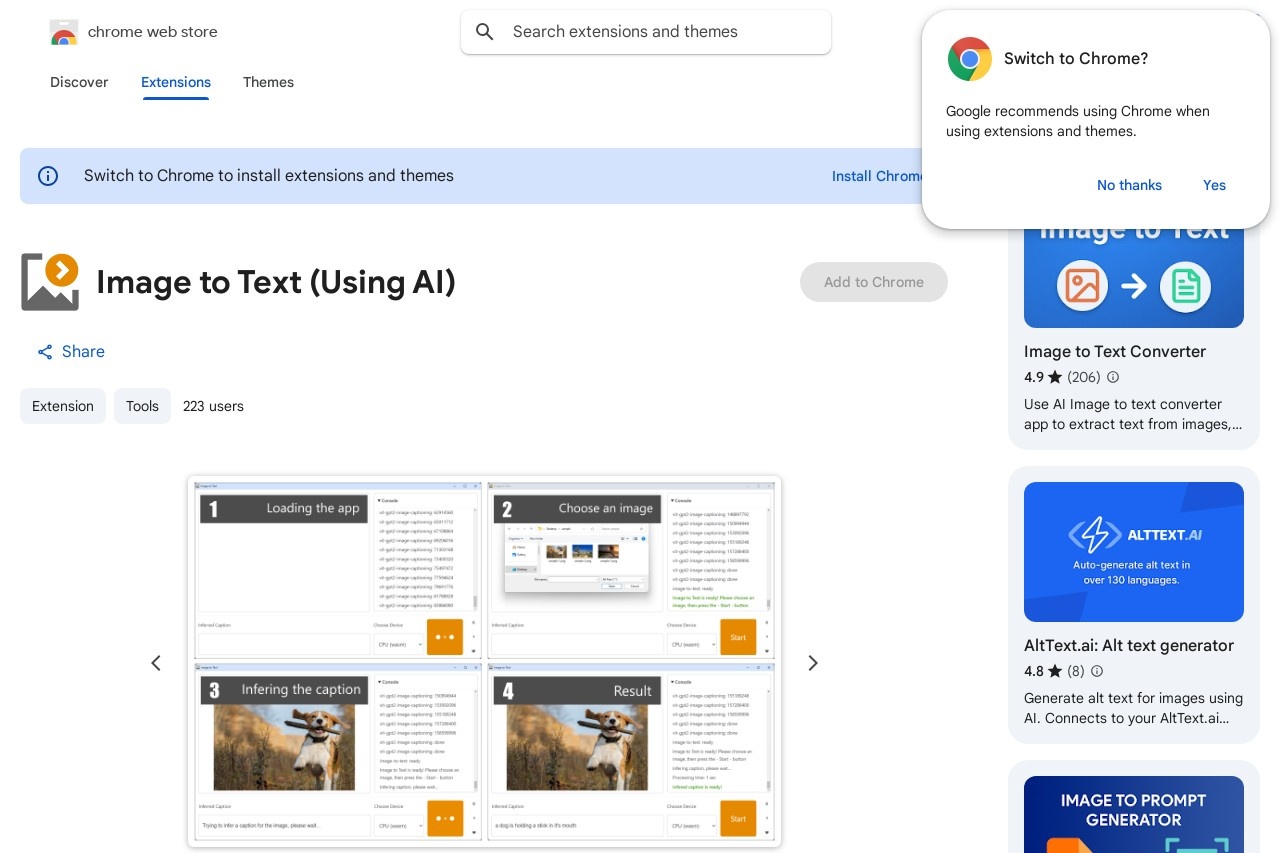Click the Search extensions and themes field

point(646,32)
